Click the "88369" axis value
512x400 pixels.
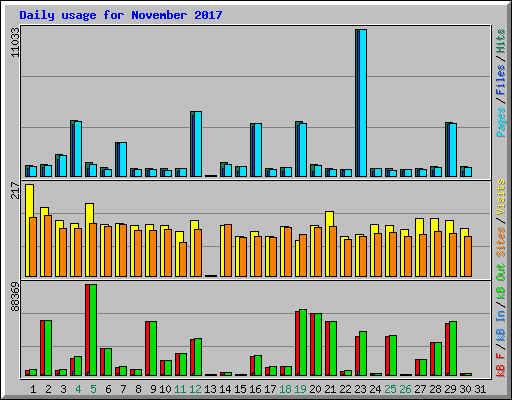click(15, 296)
